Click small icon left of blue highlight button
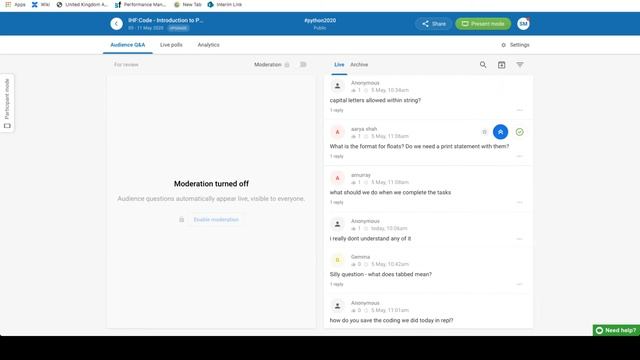640x360 pixels. [484, 132]
